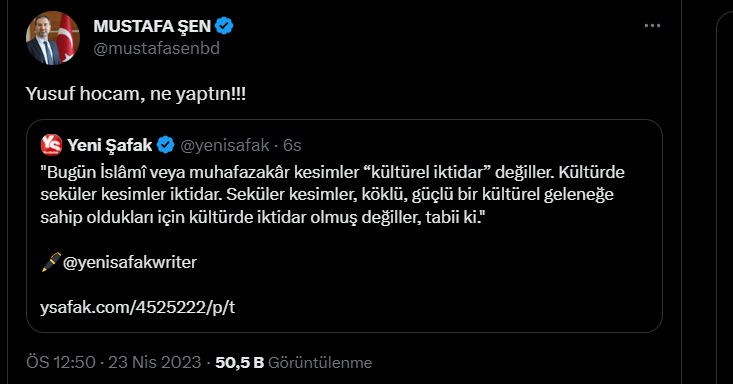Screen dimensions: 733x384
Task: Go to the @yenisafak handle
Action: (225, 145)
